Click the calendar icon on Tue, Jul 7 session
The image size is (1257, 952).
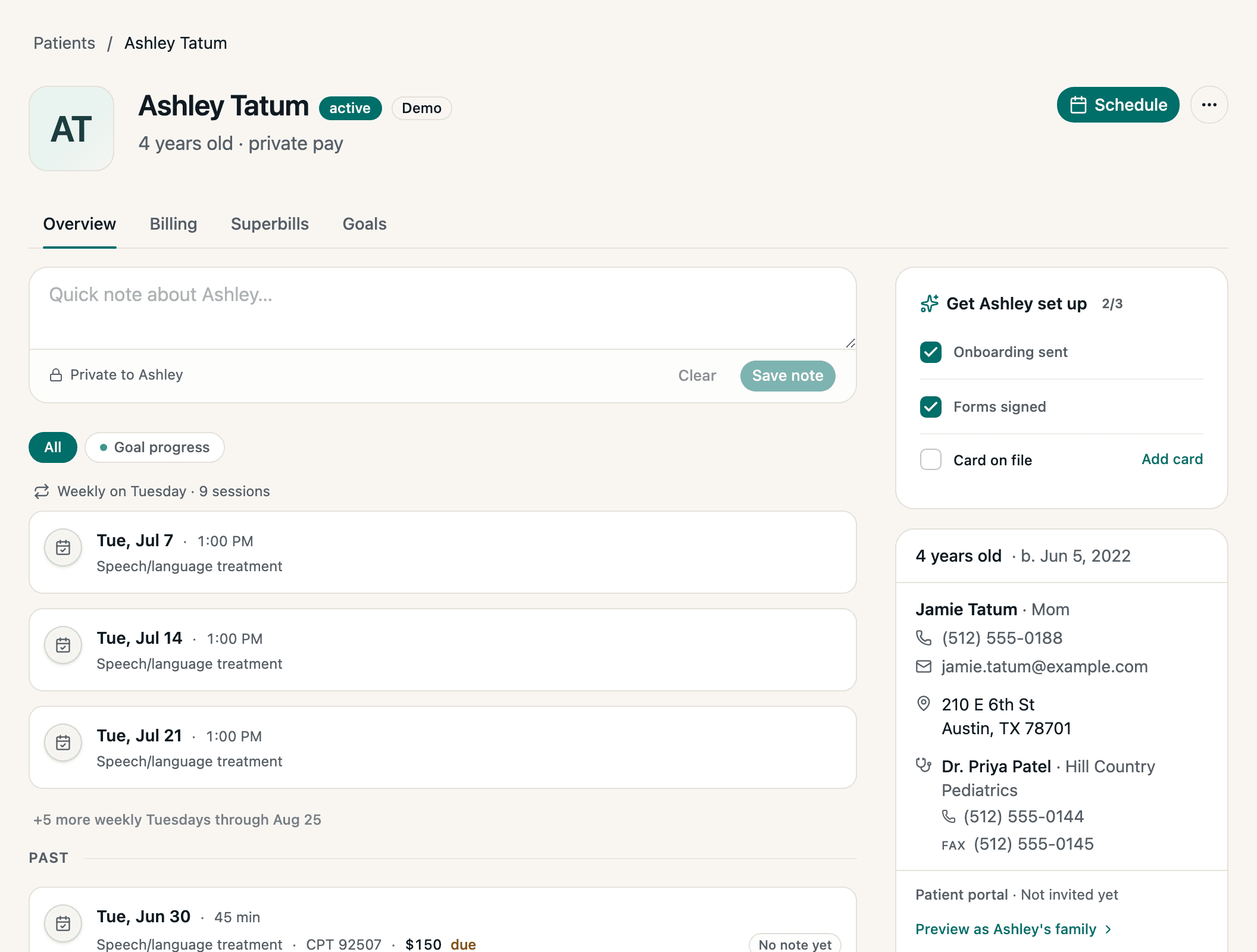pos(63,547)
